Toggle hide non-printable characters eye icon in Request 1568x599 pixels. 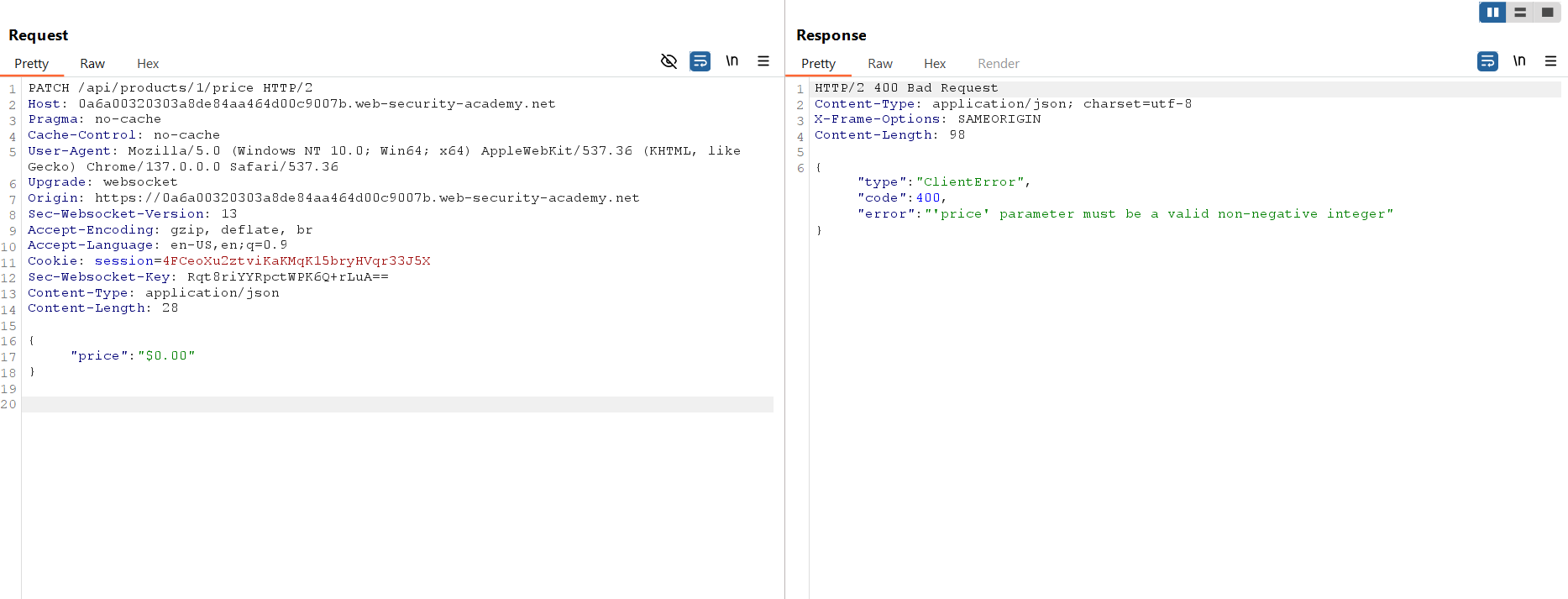coord(669,61)
